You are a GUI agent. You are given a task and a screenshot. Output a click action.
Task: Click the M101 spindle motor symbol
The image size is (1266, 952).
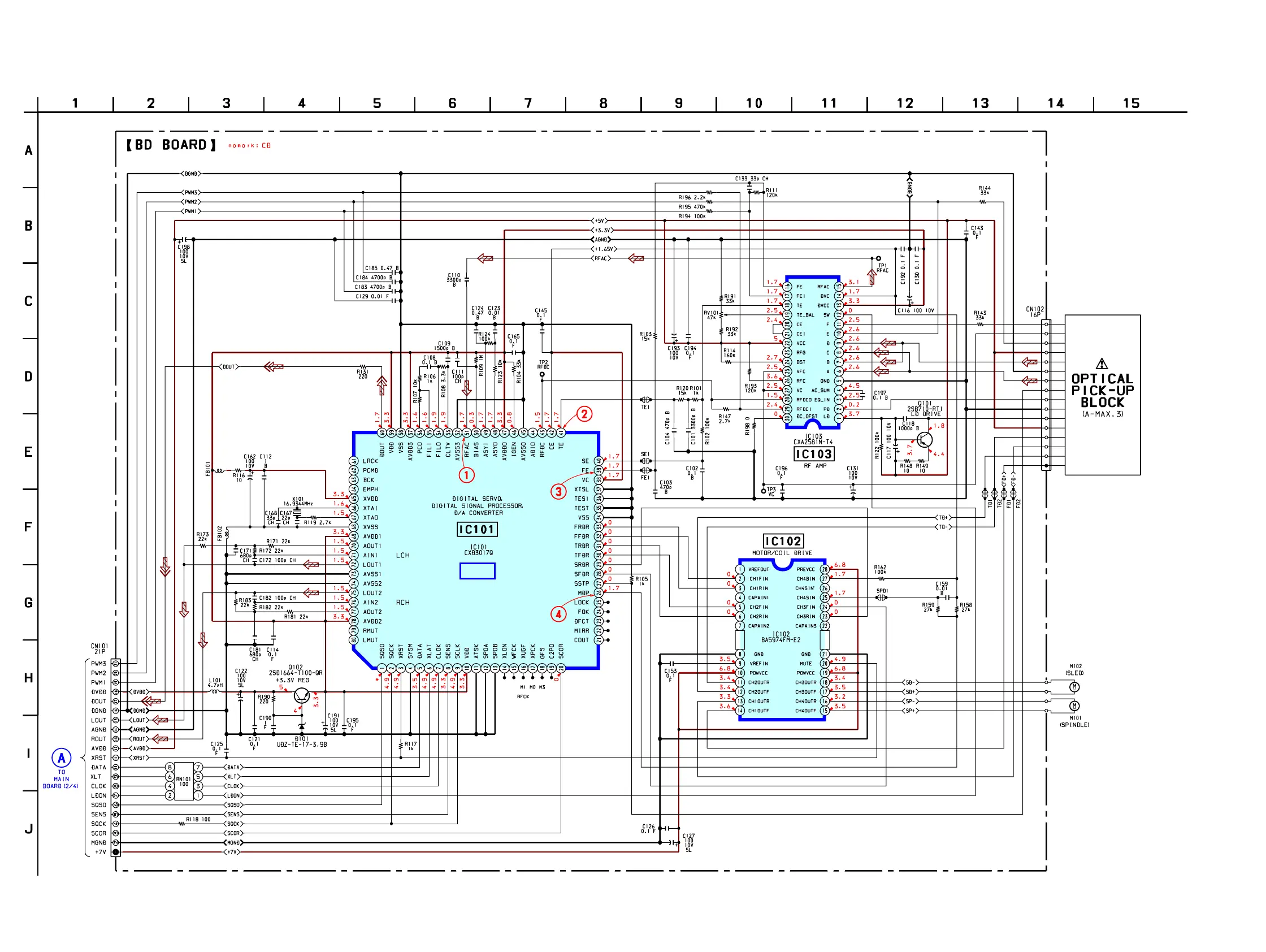(1074, 706)
